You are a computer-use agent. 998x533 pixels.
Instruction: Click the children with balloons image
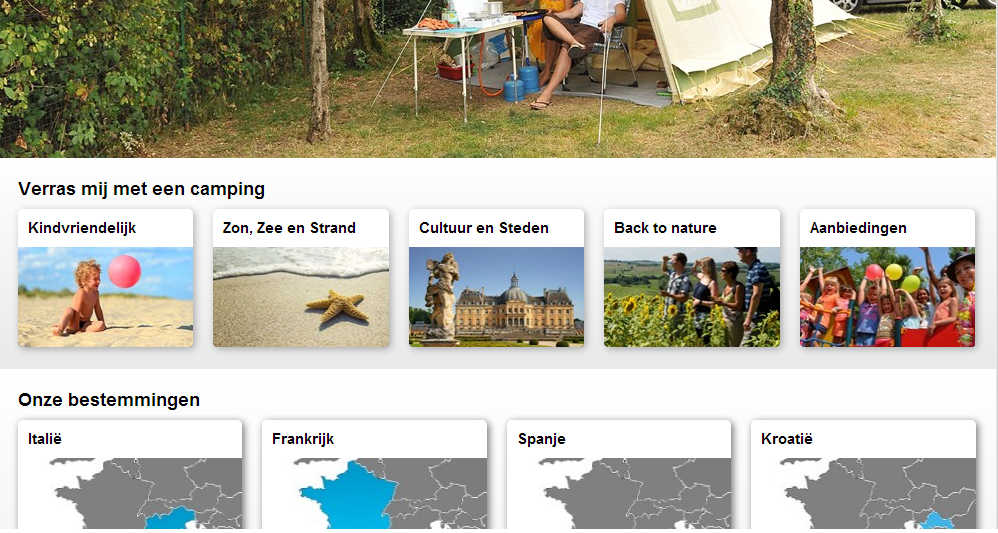(x=887, y=297)
